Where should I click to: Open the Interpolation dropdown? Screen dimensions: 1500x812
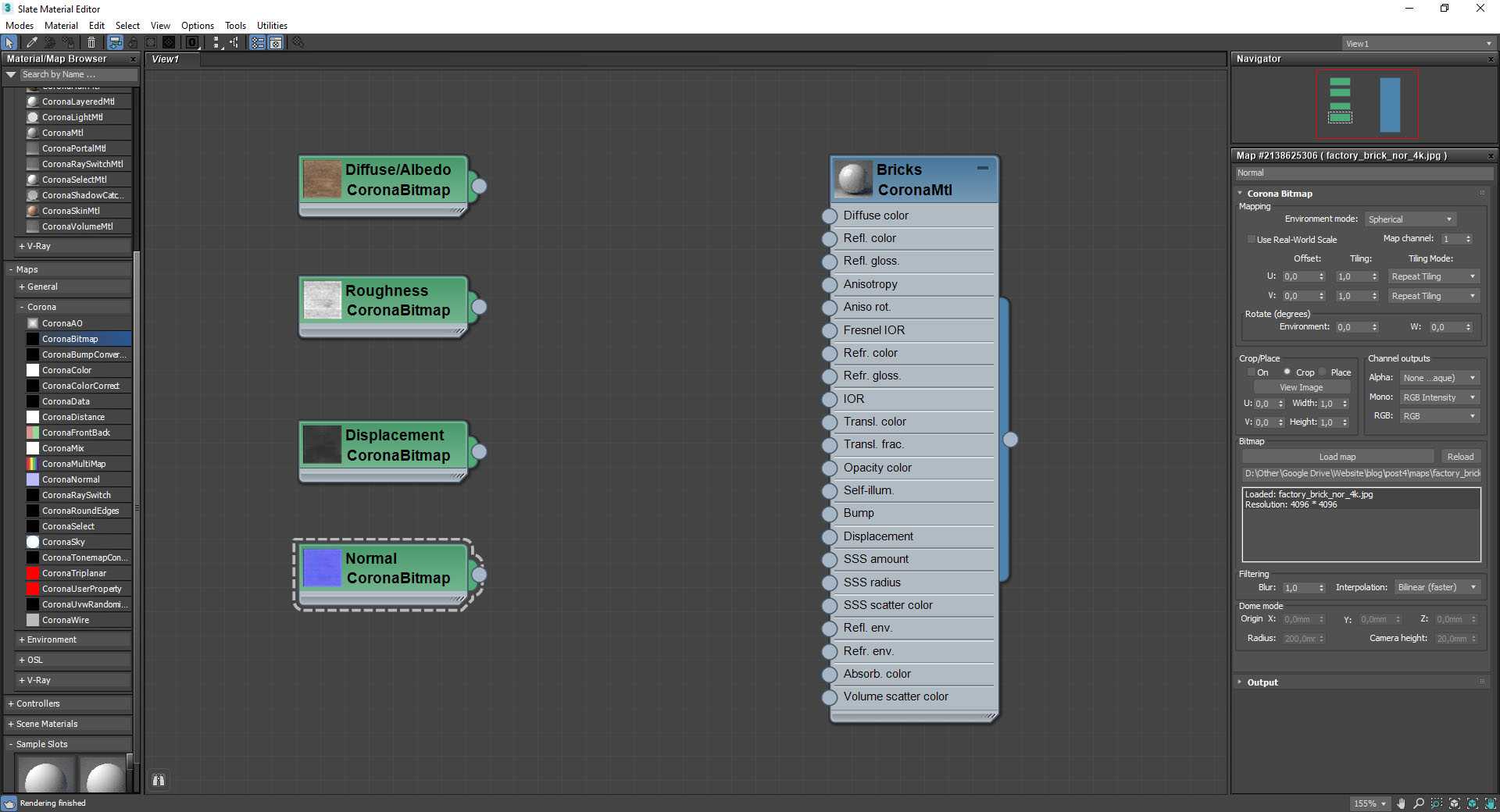tap(1437, 587)
